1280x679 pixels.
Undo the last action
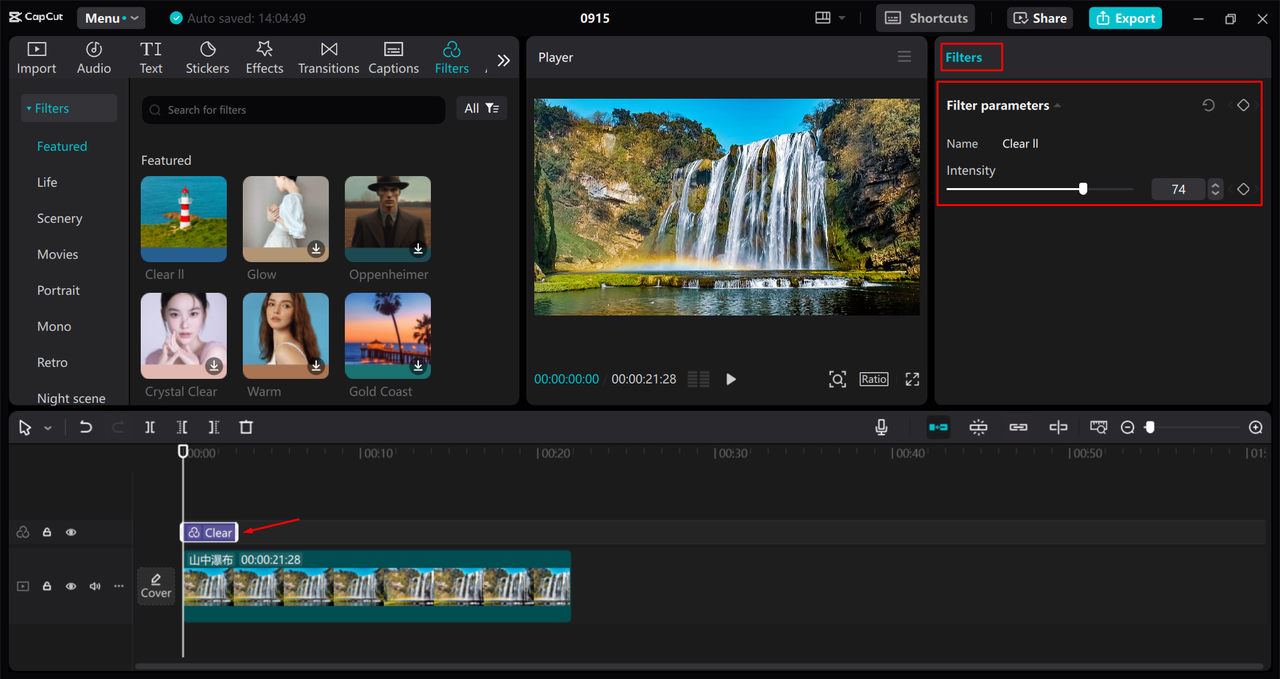(x=86, y=427)
